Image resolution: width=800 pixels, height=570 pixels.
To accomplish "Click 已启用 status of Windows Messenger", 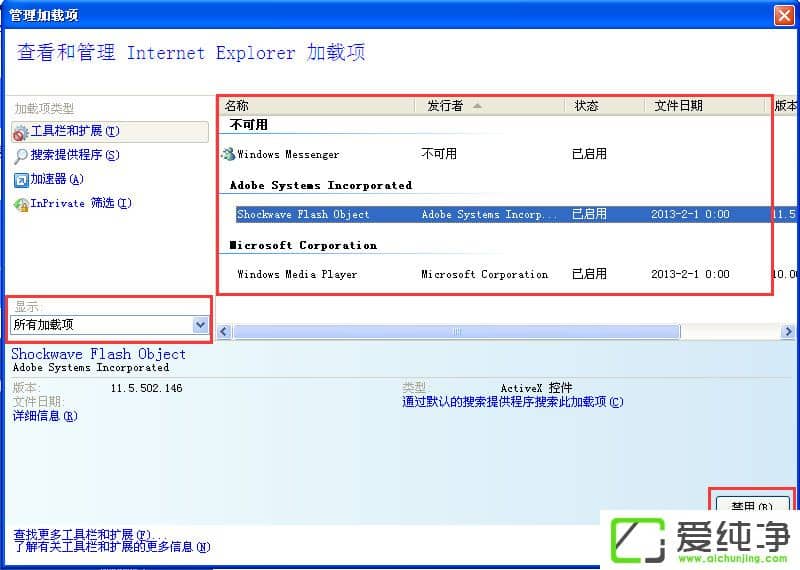I will pos(589,154).
